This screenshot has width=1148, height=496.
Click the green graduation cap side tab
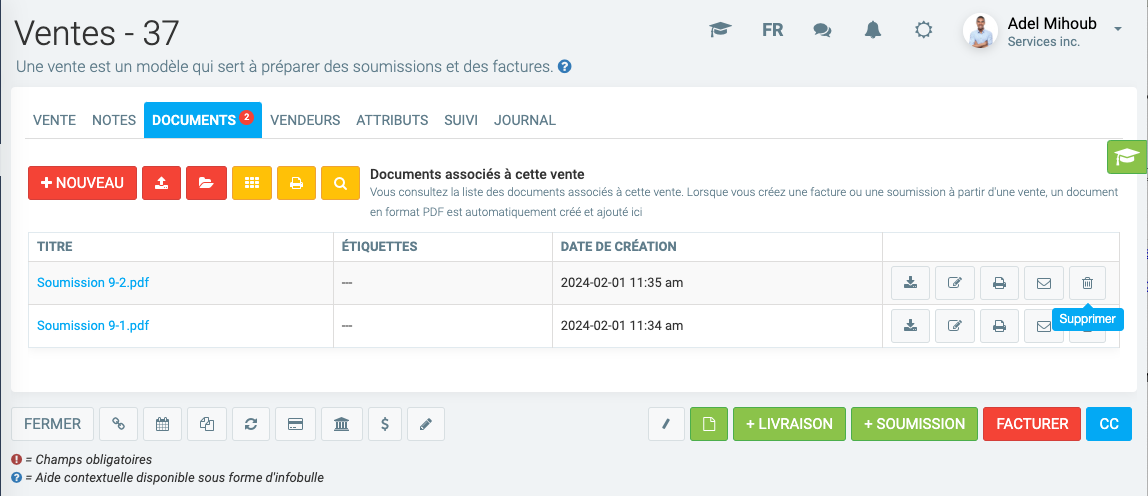[1128, 157]
